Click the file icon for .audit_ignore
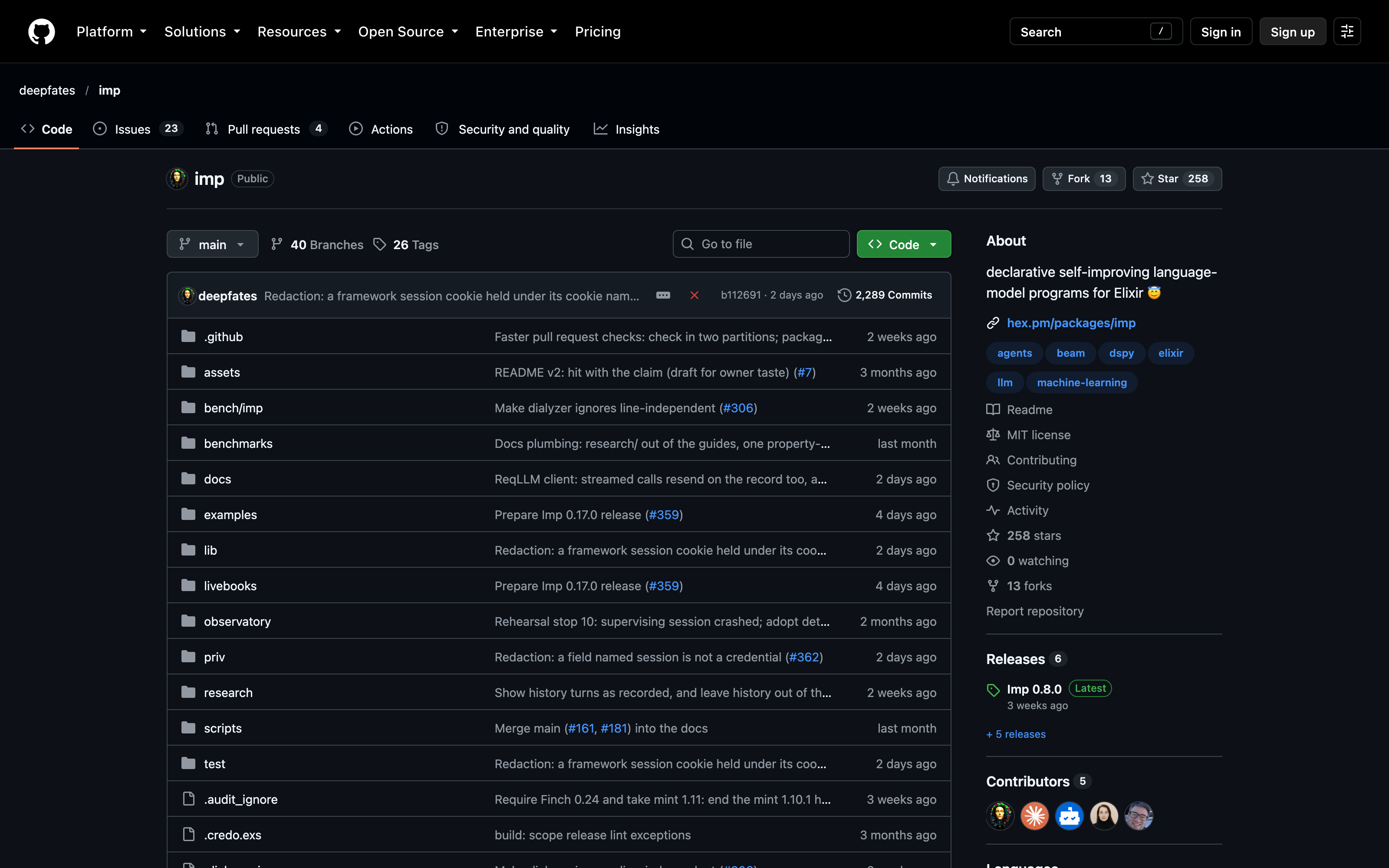The height and width of the screenshot is (868, 1389). click(x=188, y=799)
